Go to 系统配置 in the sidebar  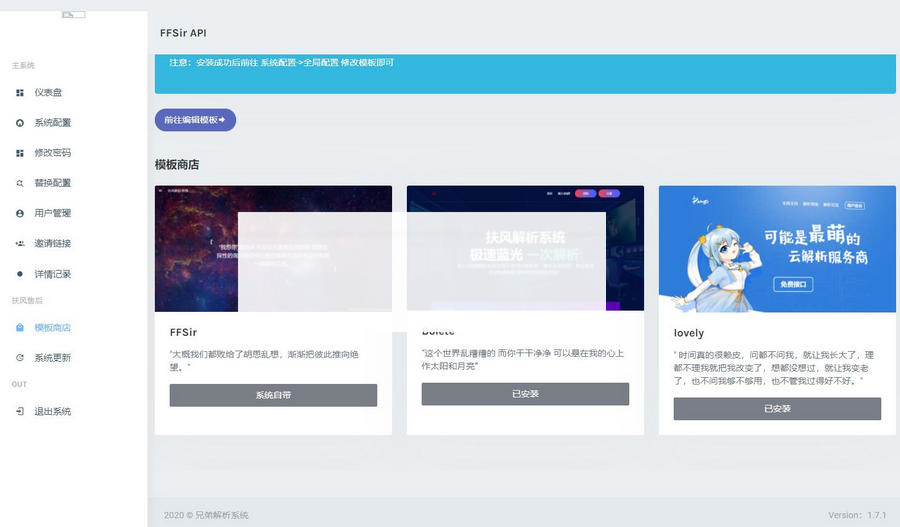tap(52, 123)
